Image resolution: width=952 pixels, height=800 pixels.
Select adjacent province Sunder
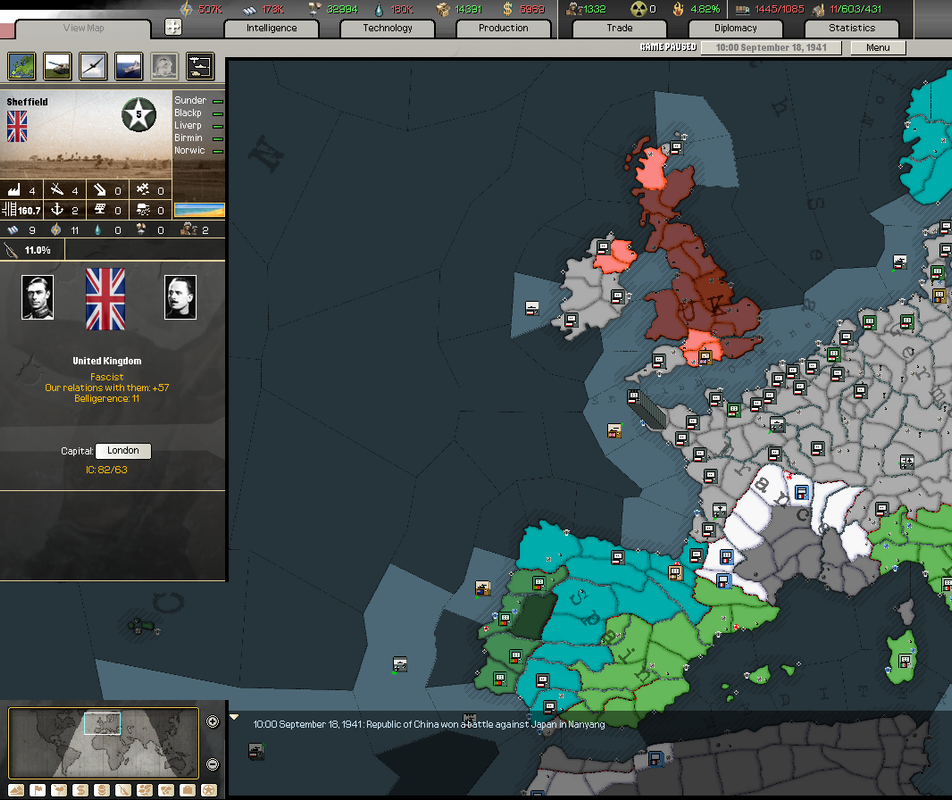(x=190, y=100)
